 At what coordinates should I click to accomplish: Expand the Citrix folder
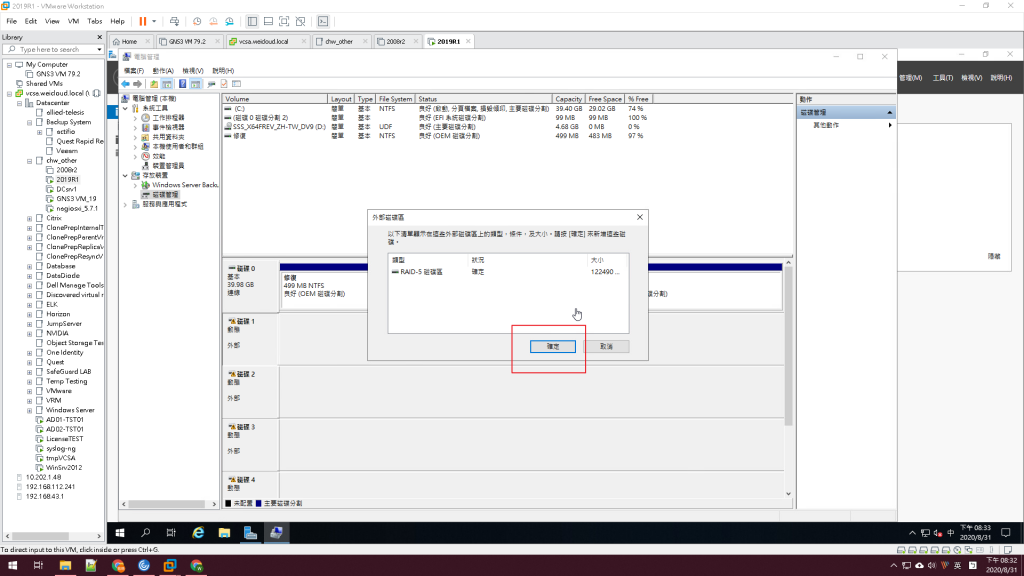pos(29,218)
